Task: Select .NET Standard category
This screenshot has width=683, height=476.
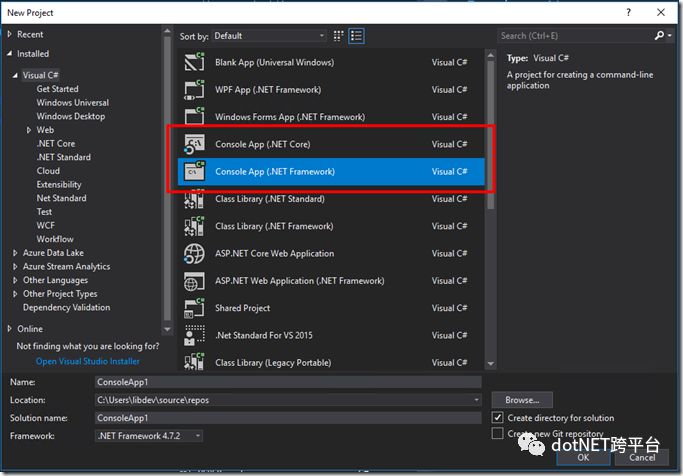Action: pos(64,157)
